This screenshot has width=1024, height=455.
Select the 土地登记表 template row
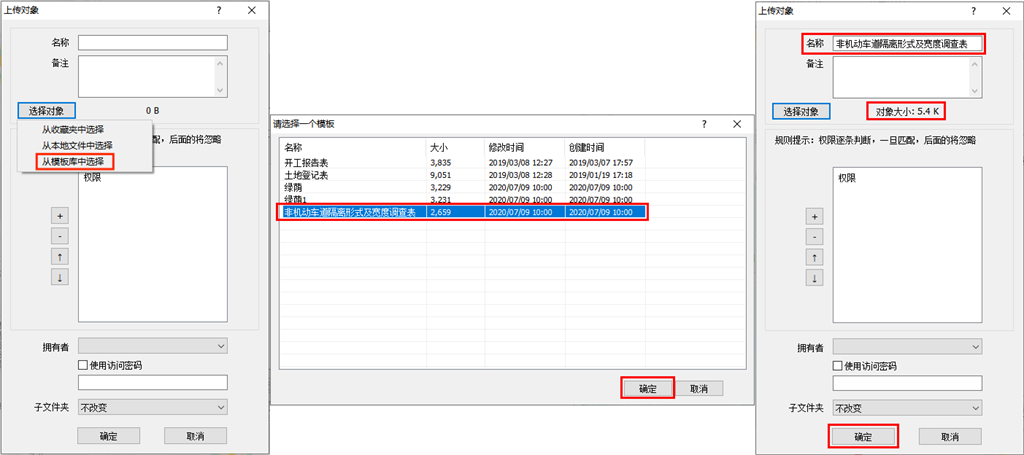pos(305,174)
